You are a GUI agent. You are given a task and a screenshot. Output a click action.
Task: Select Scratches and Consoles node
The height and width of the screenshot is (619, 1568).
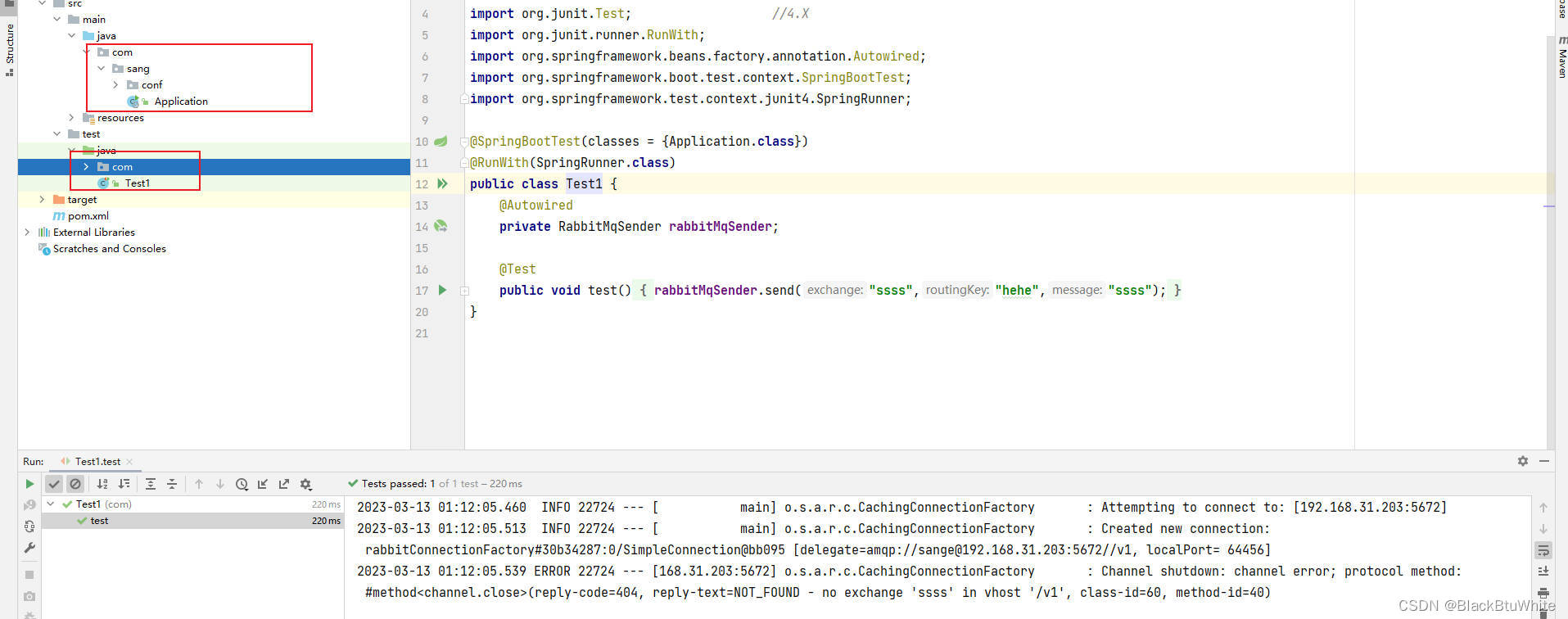pyautogui.click(x=109, y=249)
